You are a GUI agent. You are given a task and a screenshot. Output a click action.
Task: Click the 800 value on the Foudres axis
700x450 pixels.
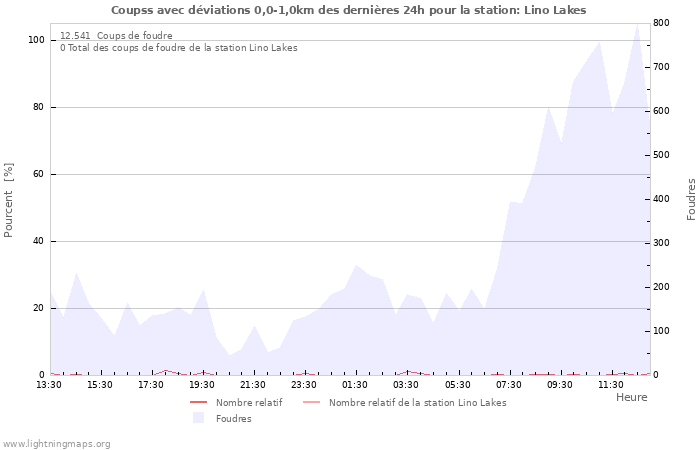tap(661, 23)
